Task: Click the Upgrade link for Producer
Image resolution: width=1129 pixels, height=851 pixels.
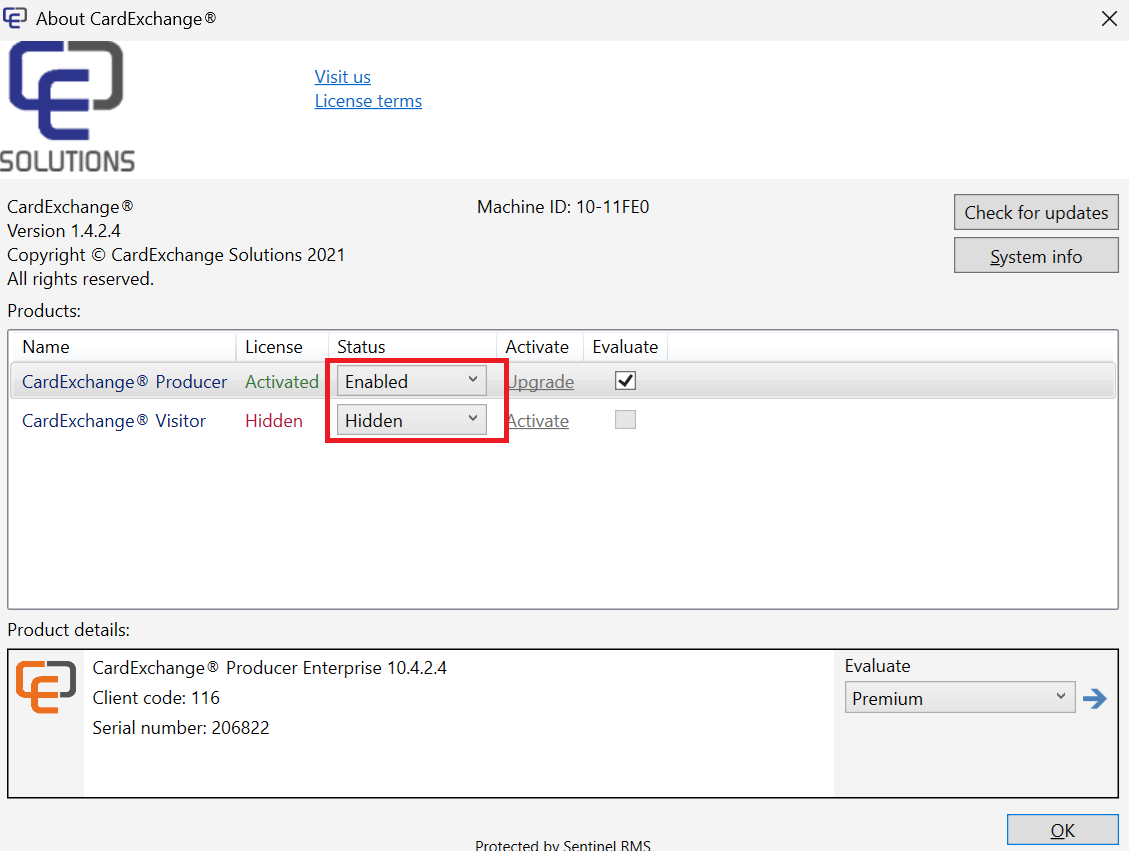Action: [x=541, y=382]
